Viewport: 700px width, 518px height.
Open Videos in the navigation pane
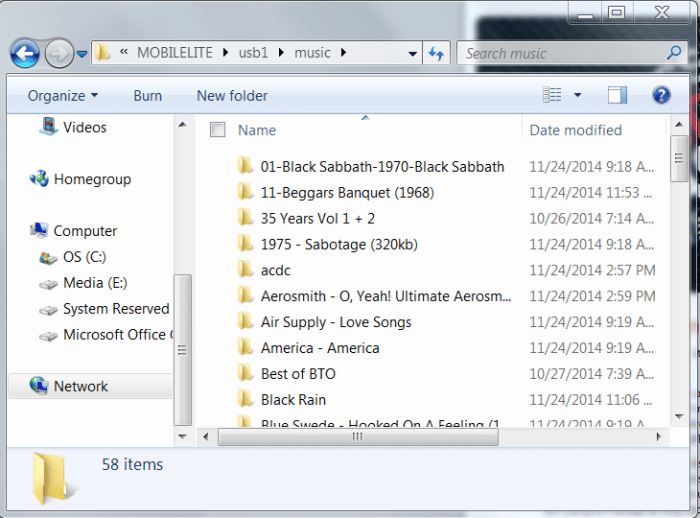pyautogui.click(x=73, y=127)
